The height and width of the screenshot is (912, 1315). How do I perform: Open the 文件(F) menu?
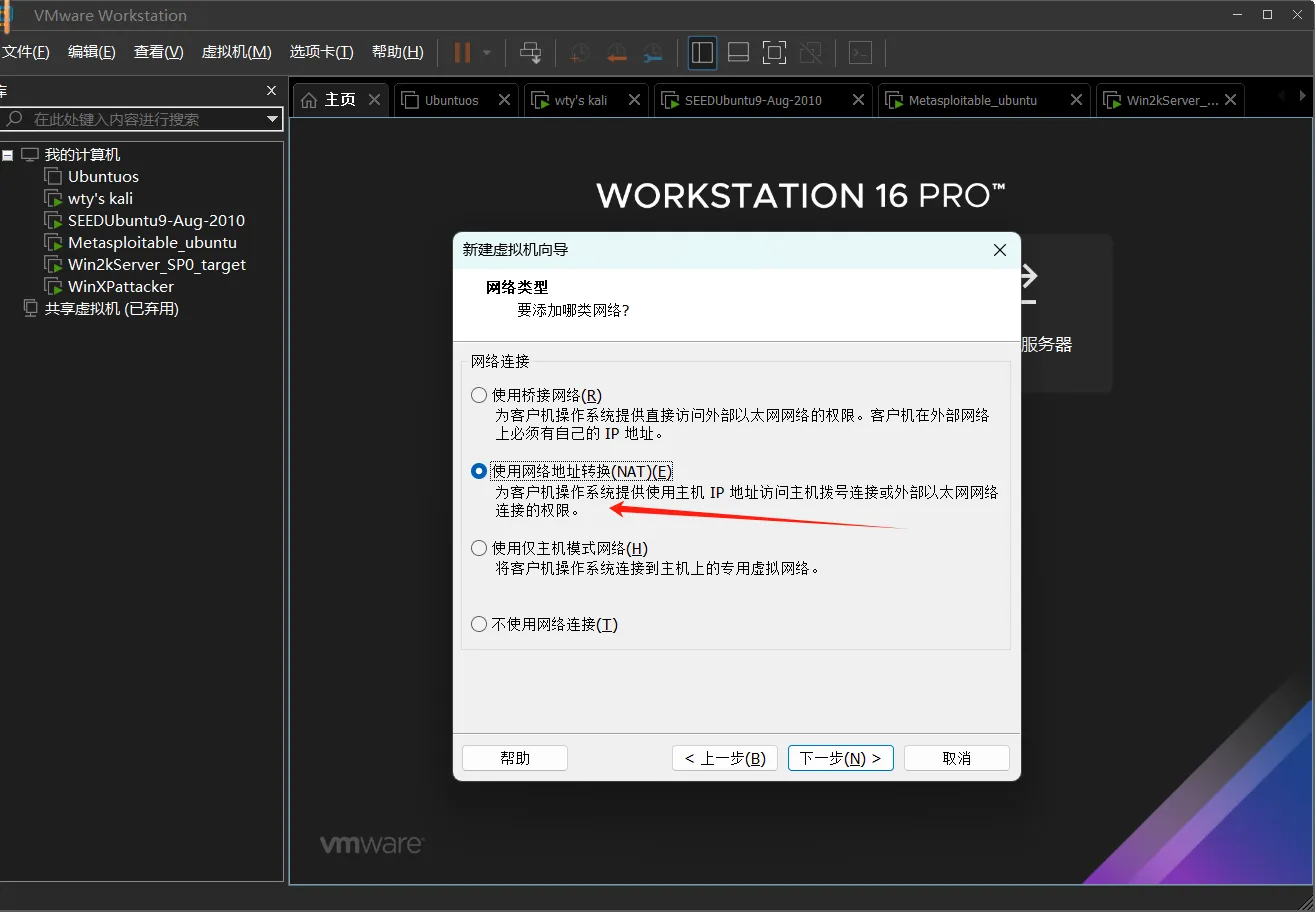point(25,52)
